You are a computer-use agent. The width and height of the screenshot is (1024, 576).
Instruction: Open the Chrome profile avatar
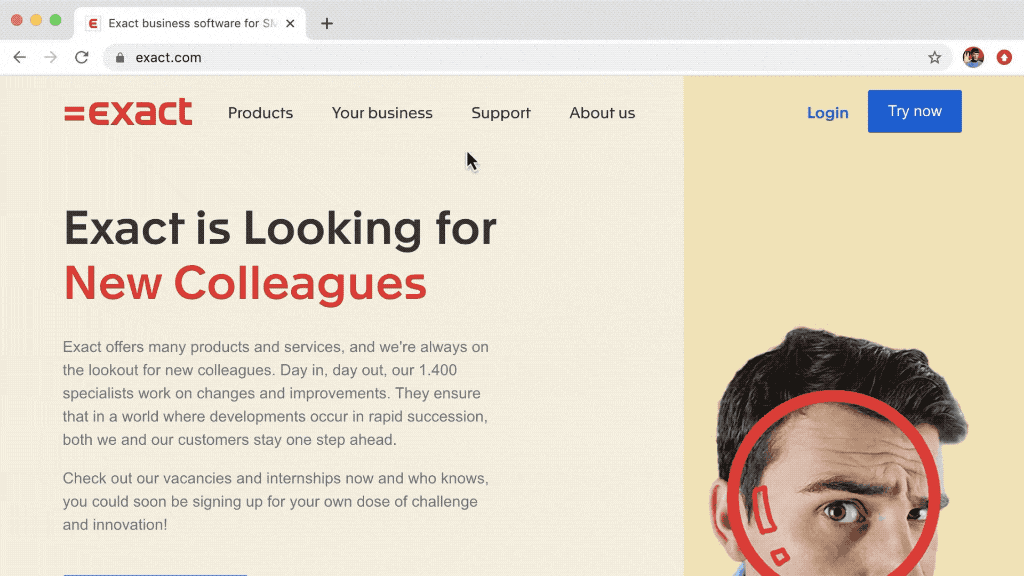(973, 58)
